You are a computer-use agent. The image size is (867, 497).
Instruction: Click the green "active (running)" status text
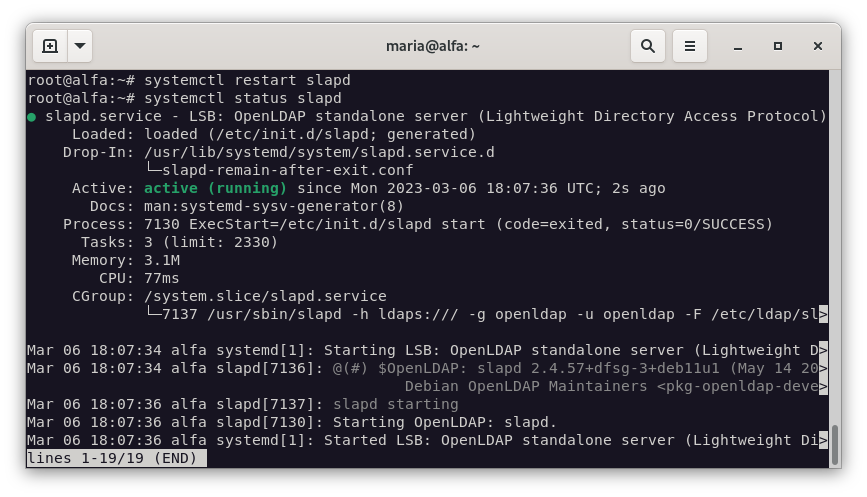click(215, 188)
